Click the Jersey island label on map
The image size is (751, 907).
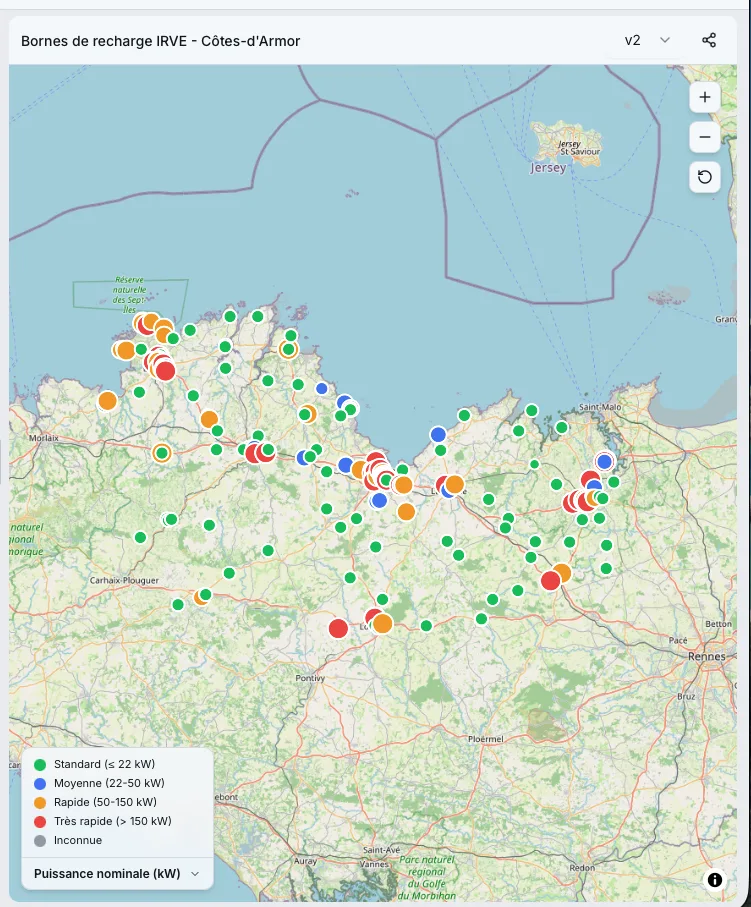548,168
